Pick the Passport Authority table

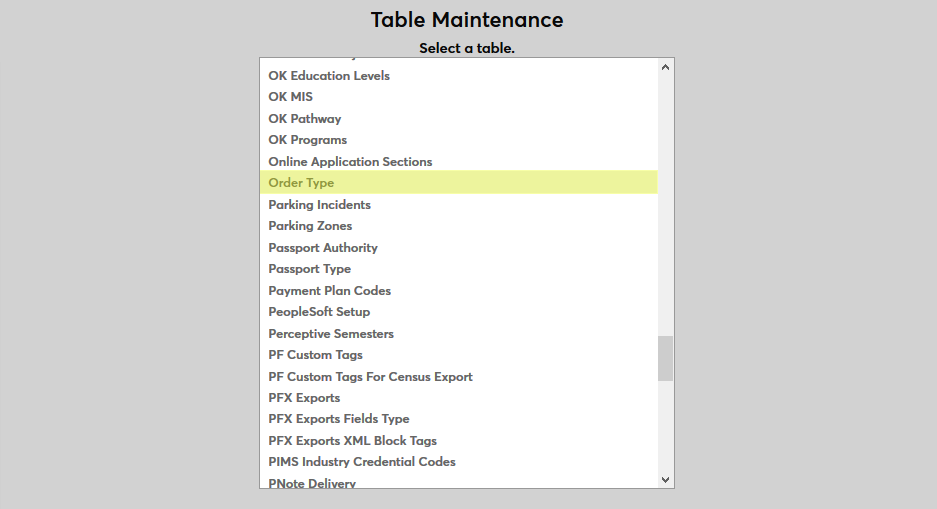(x=323, y=248)
